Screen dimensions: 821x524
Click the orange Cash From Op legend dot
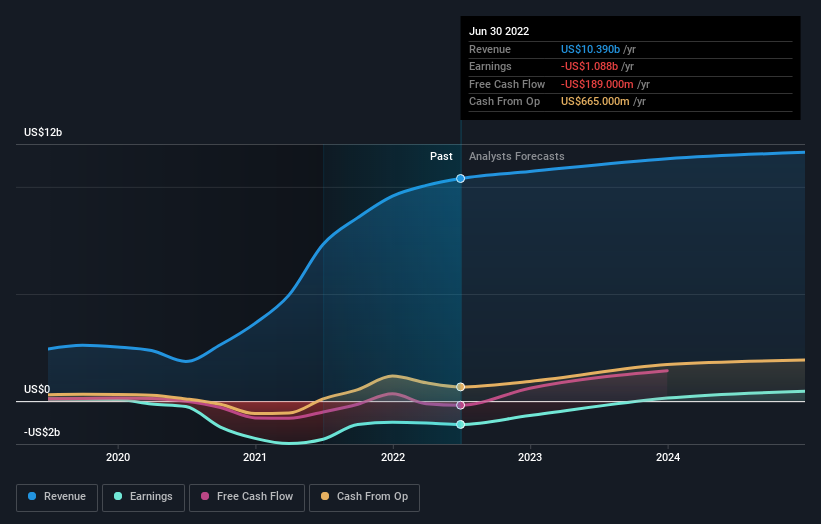click(x=325, y=496)
